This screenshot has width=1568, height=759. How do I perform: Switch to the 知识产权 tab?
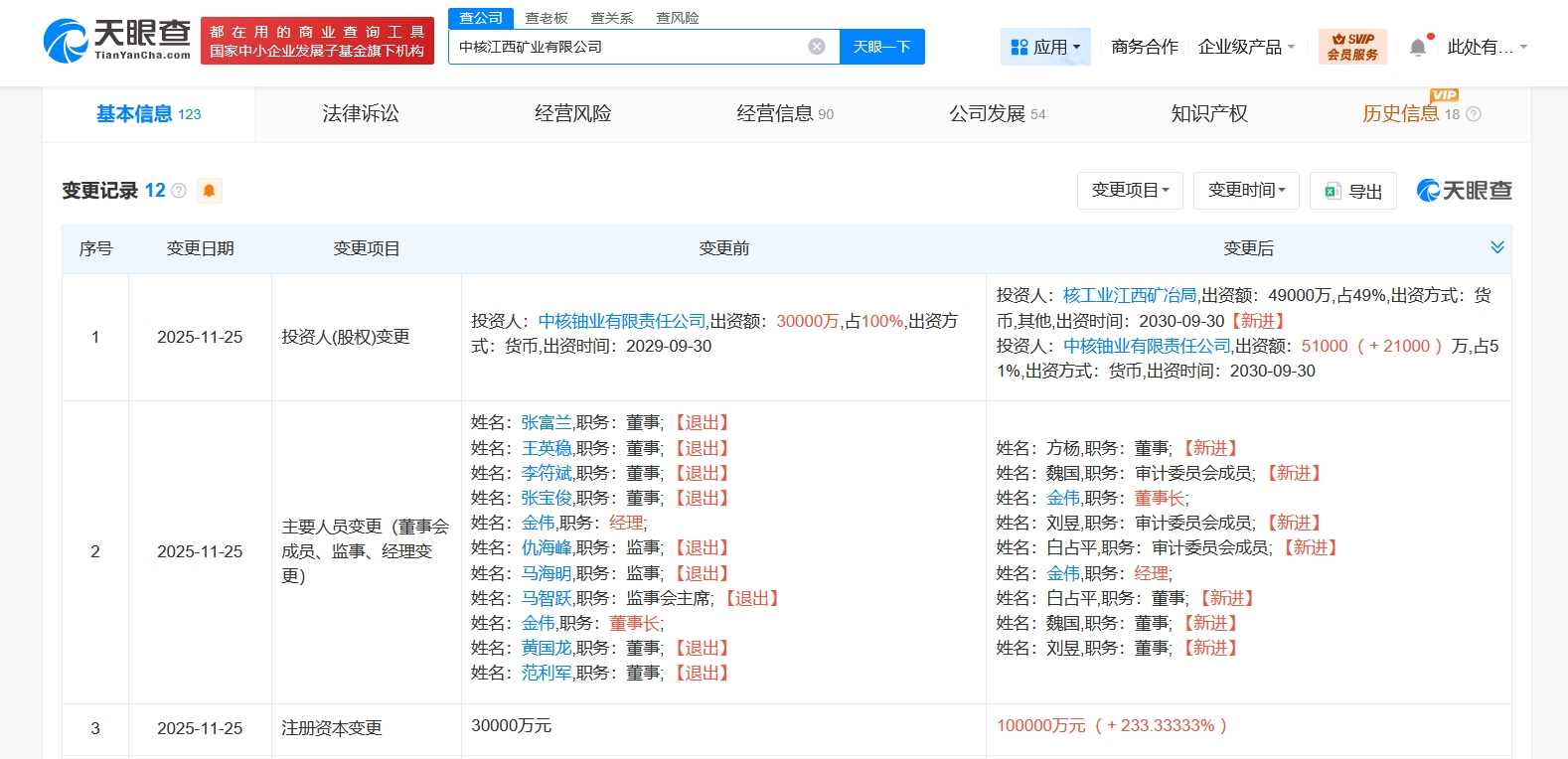tap(1209, 114)
